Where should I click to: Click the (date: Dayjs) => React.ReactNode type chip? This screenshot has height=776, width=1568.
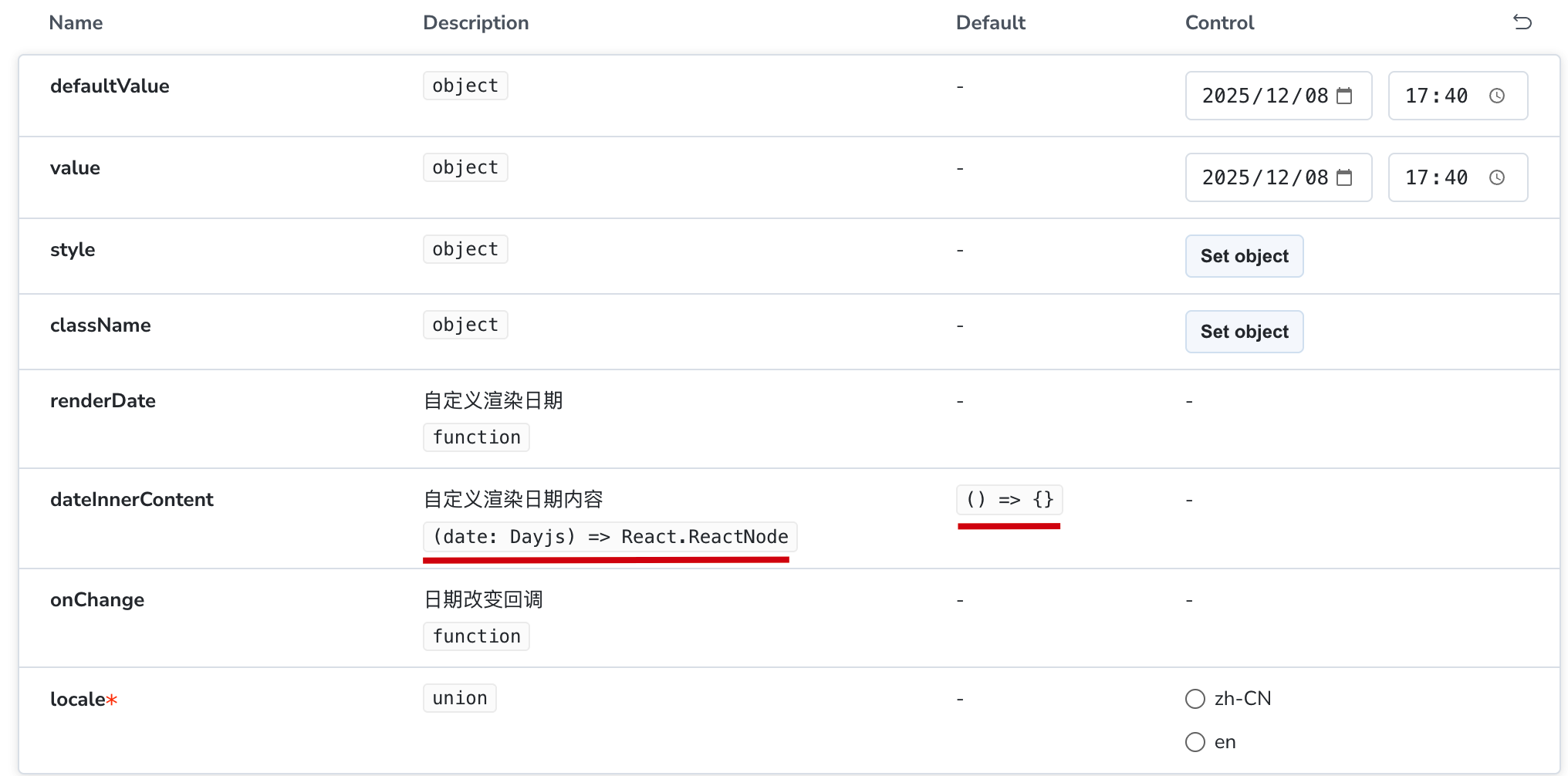coord(610,537)
